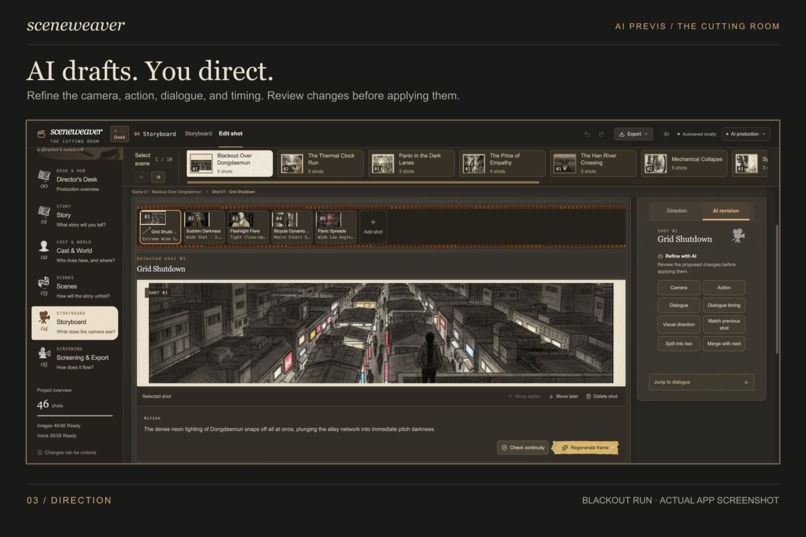Go to next scene with right arrow

click(x=158, y=177)
